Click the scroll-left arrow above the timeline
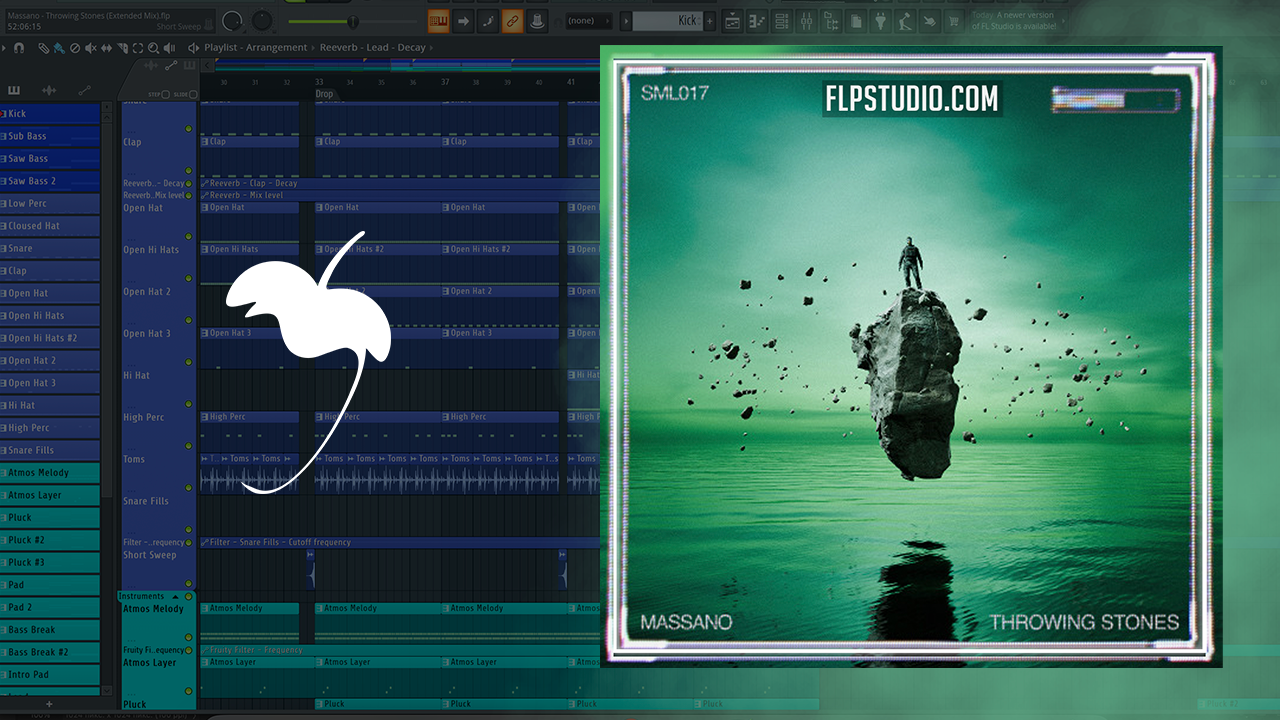The image size is (1280, 720). pos(208,66)
